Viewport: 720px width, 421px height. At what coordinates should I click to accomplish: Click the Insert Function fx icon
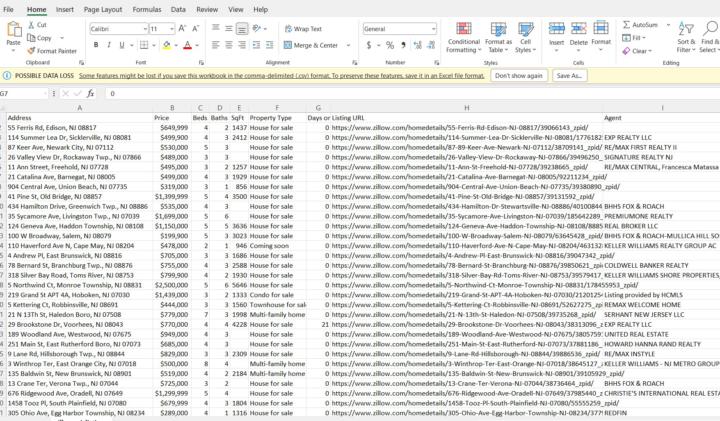pyautogui.click(x=90, y=94)
